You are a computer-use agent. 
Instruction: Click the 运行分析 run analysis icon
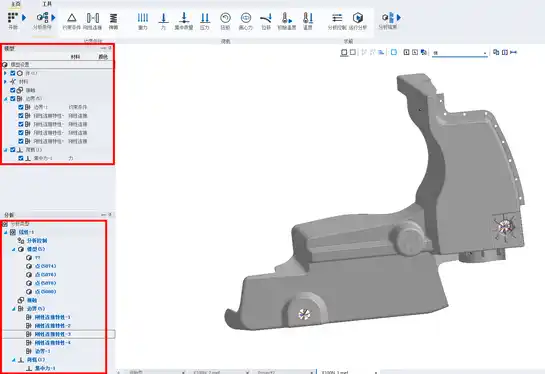[358, 21]
